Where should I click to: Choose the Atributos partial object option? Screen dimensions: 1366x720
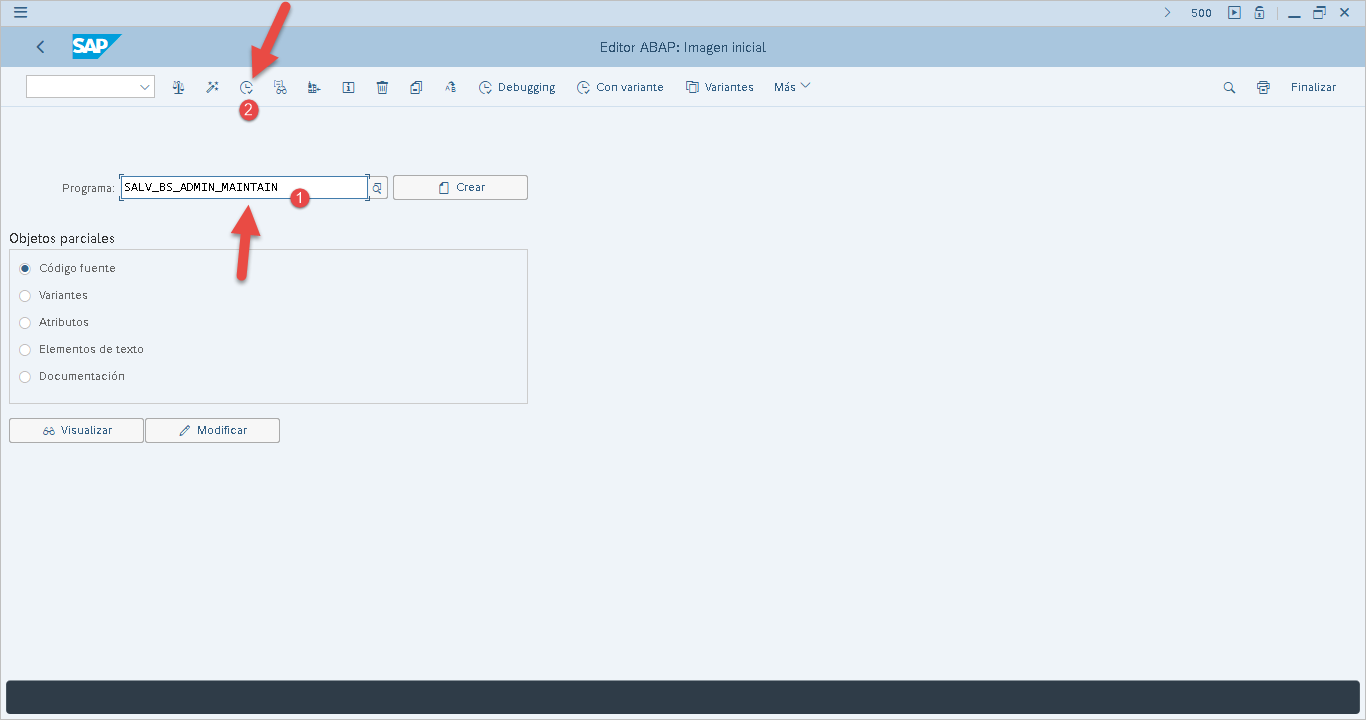tap(25, 322)
